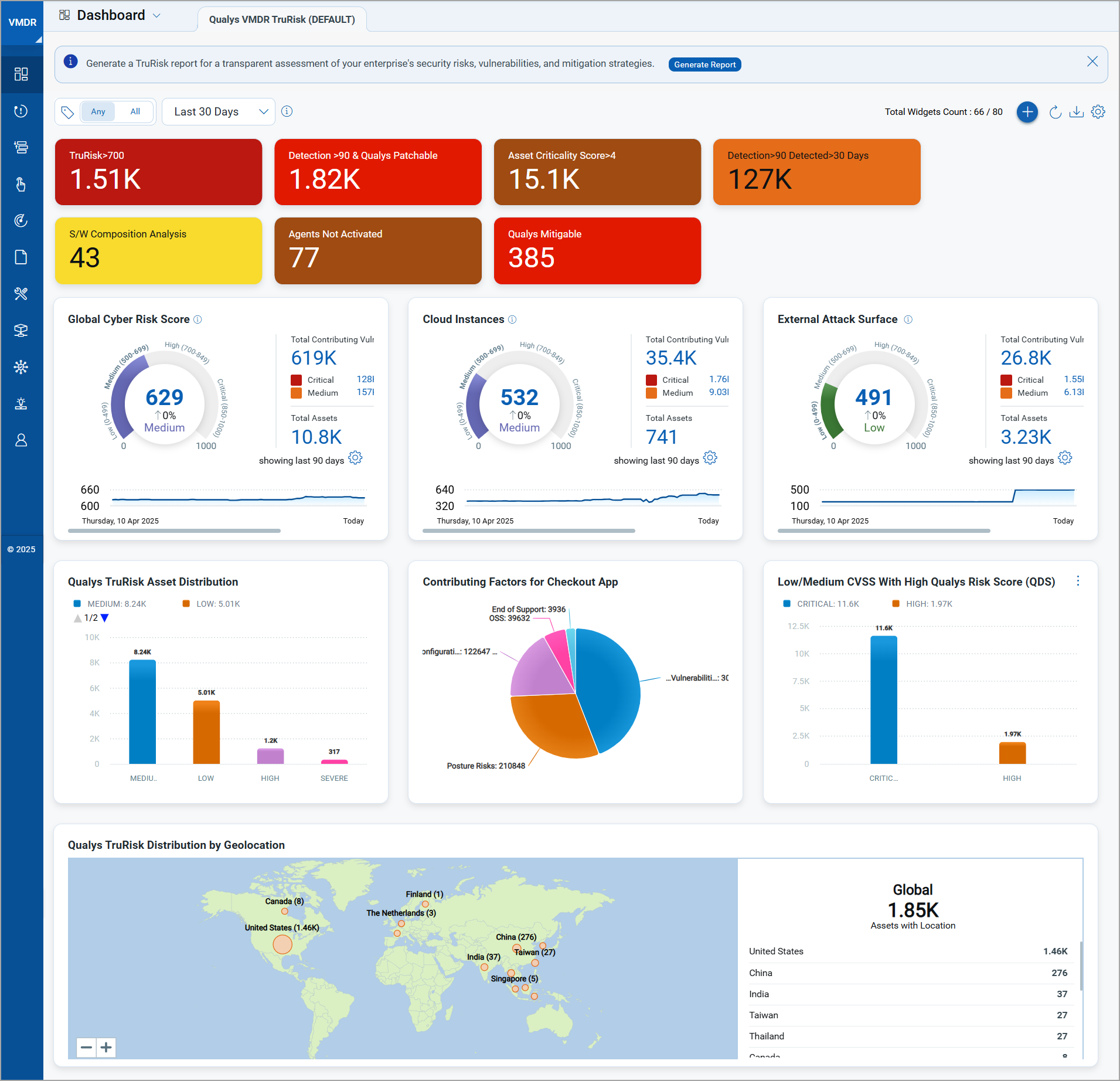Select the Any tag toggle
The width and height of the screenshot is (1120, 1081).
coord(98,111)
